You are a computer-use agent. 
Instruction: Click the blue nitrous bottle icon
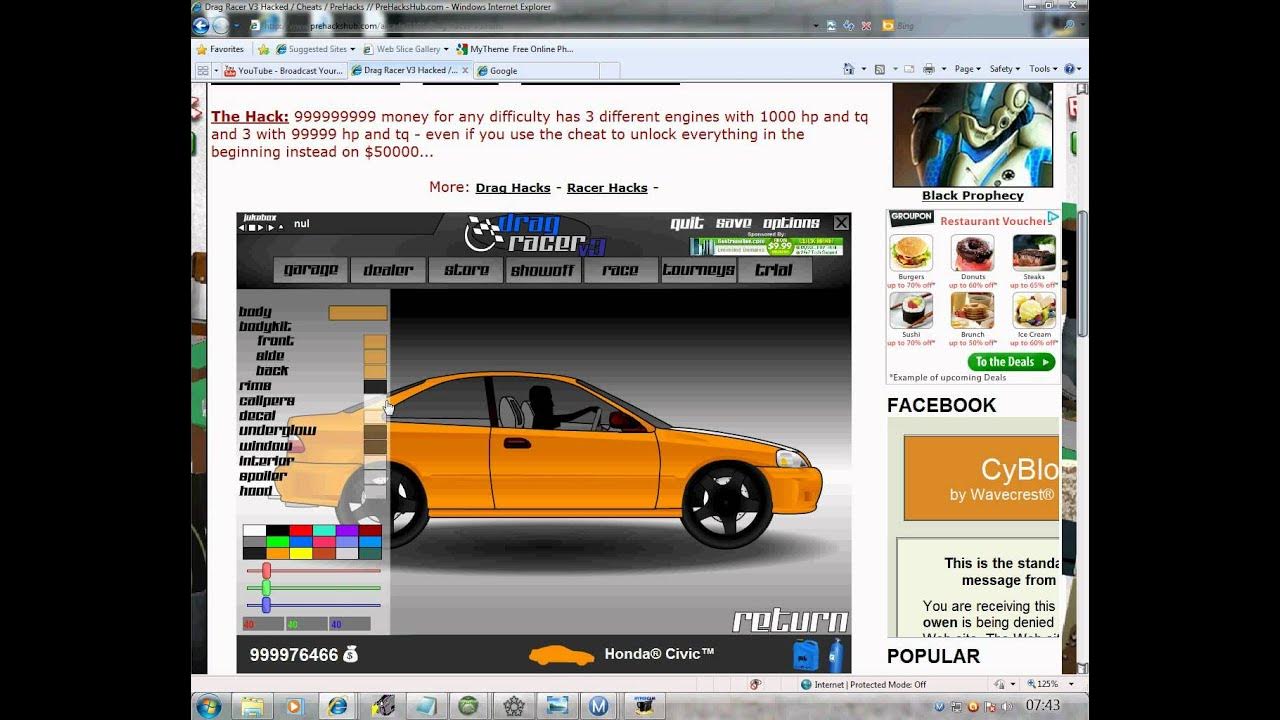pos(835,654)
